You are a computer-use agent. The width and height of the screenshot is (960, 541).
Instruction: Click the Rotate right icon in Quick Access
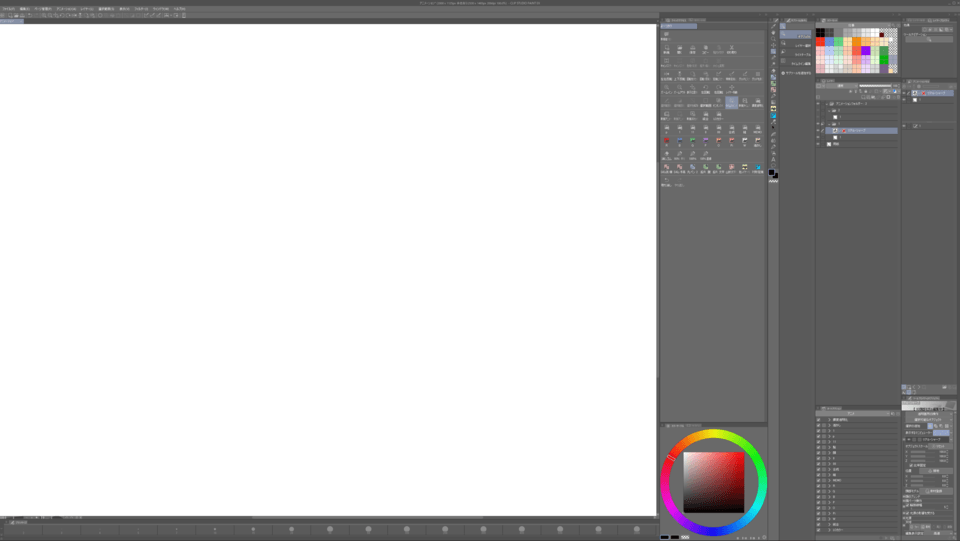719,89
